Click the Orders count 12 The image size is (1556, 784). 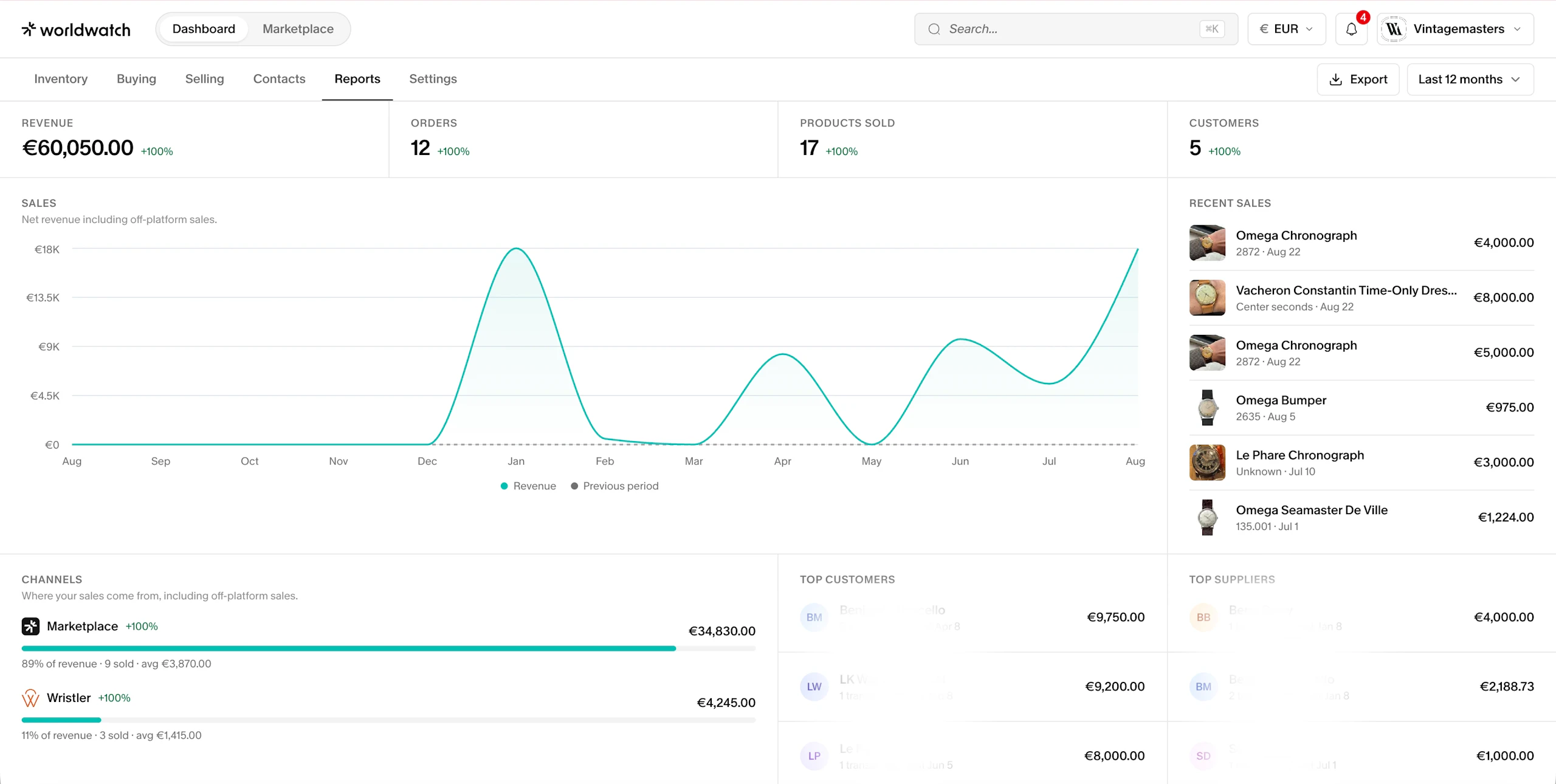tap(420, 148)
